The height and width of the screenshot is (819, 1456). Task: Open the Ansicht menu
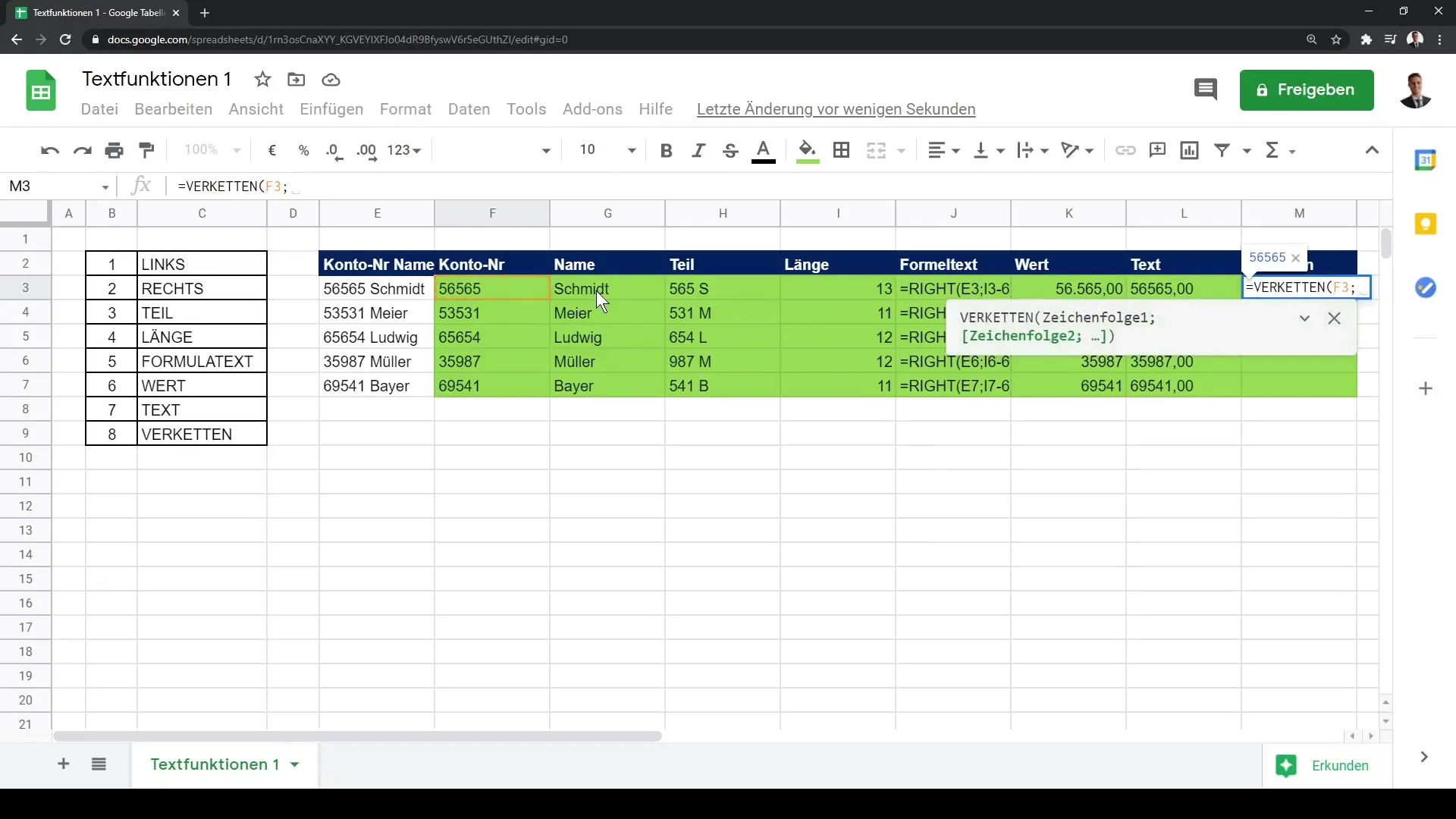tap(256, 109)
